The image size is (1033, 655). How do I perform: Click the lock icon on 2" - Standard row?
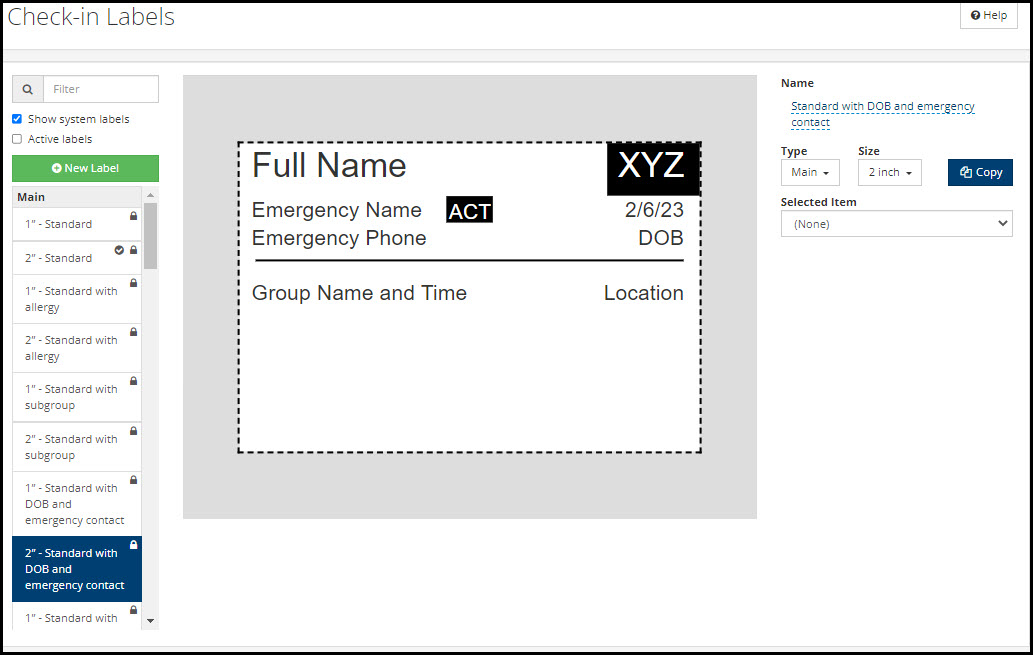click(134, 250)
